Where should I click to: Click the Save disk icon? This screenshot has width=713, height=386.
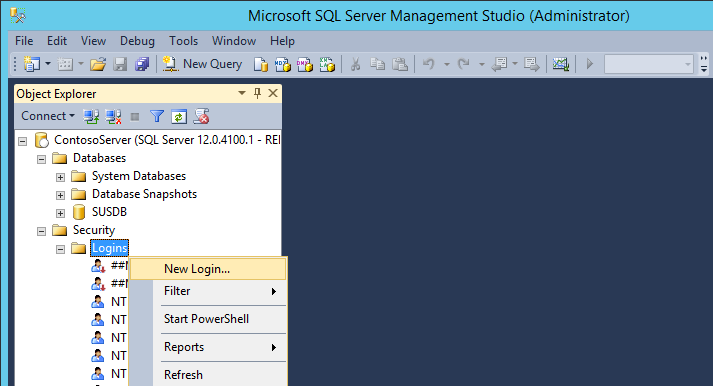[x=120, y=64]
